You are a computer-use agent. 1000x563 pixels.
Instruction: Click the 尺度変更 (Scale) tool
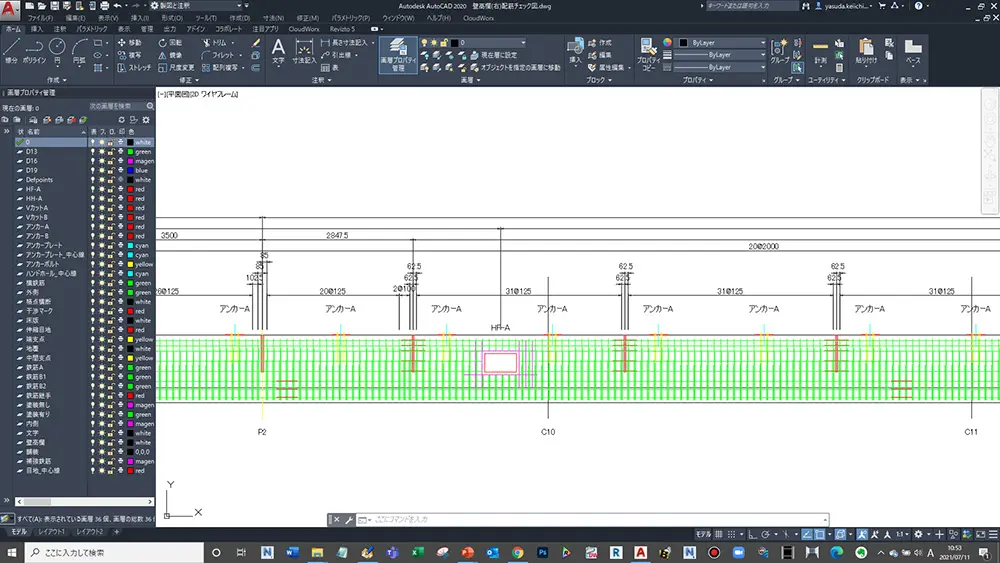176,68
